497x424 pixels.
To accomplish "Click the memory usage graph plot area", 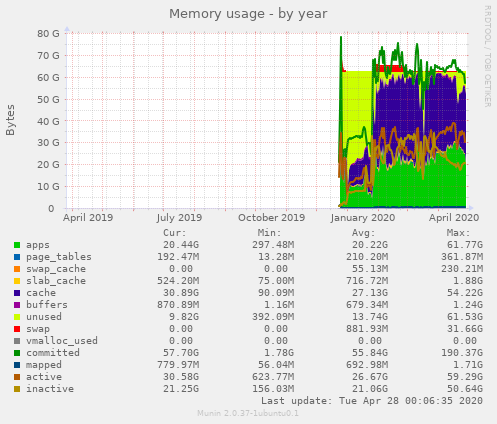I will coord(267,121).
